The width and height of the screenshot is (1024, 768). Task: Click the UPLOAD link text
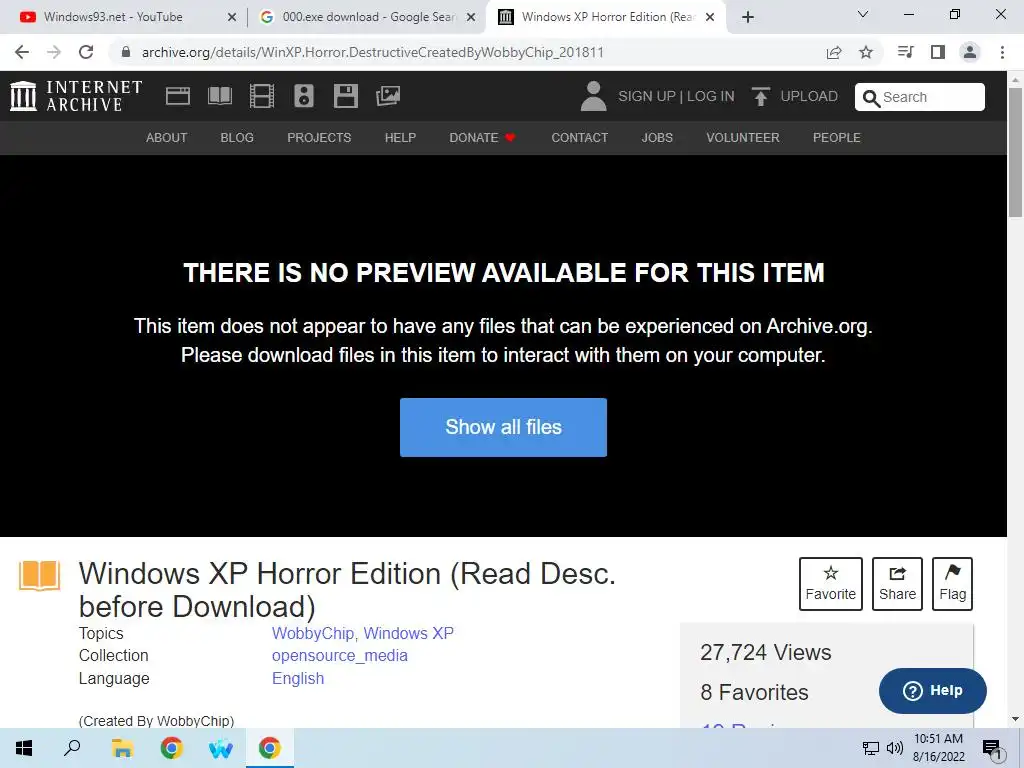coord(809,97)
